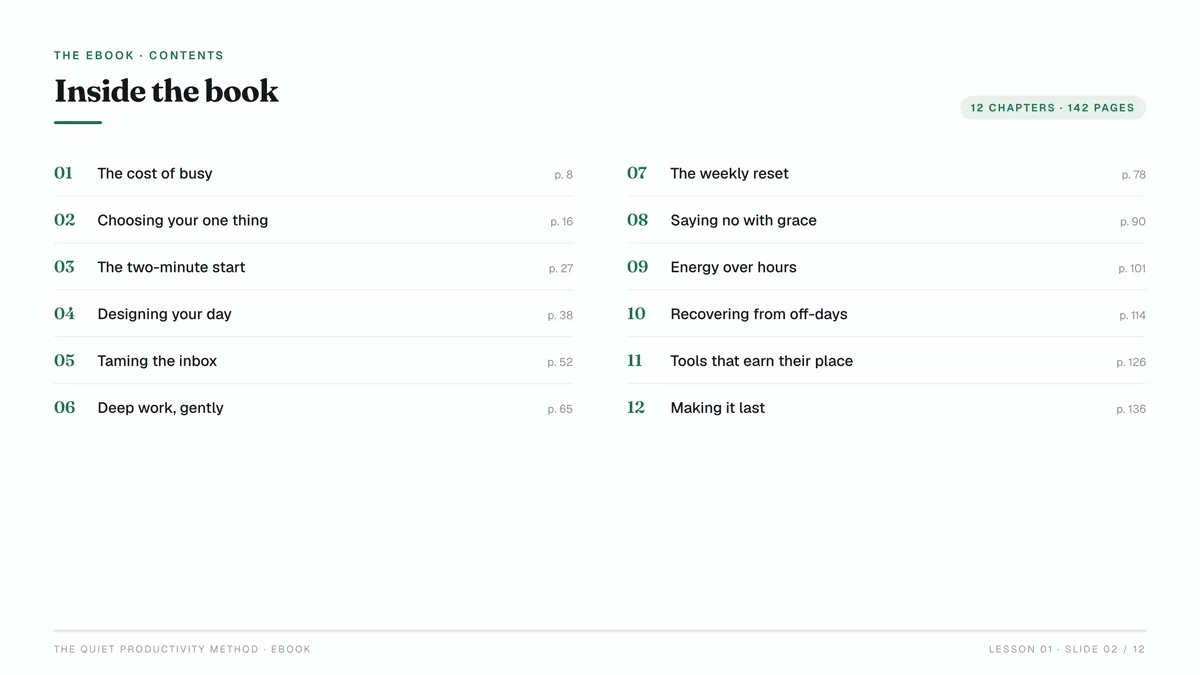Click the 12 Chapters · 142 Pages badge
This screenshot has height=675, width=1200.
[1053, 107]
